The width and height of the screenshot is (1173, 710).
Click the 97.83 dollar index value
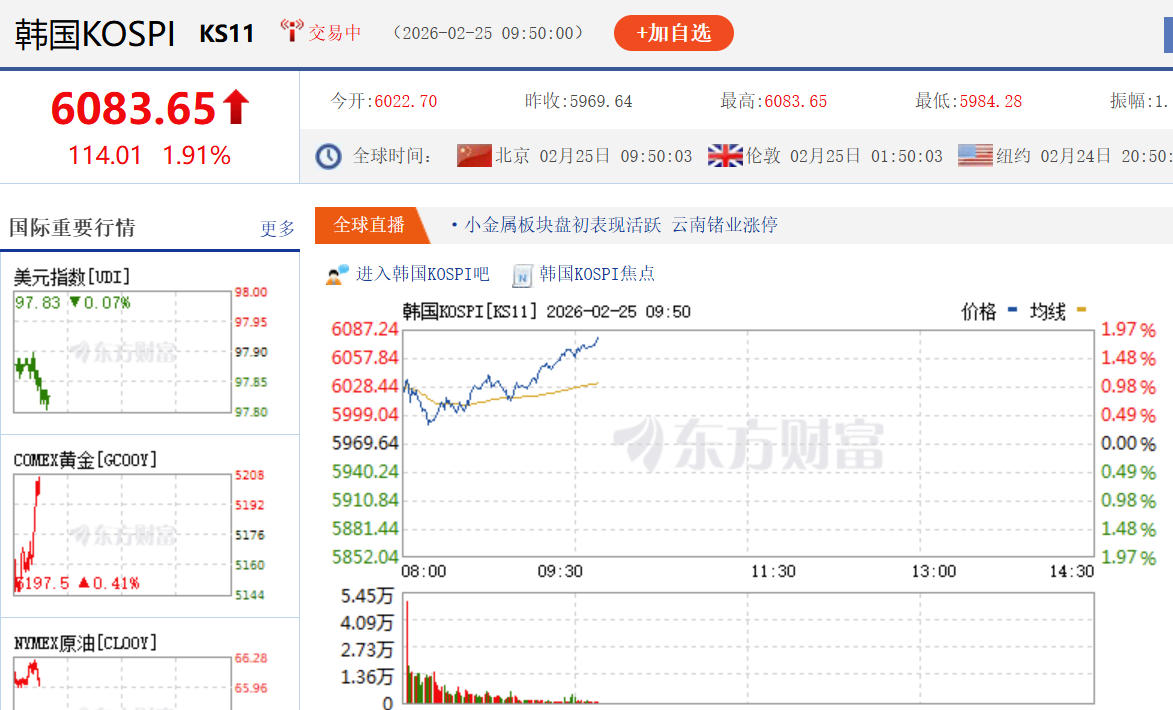point(37,303)
